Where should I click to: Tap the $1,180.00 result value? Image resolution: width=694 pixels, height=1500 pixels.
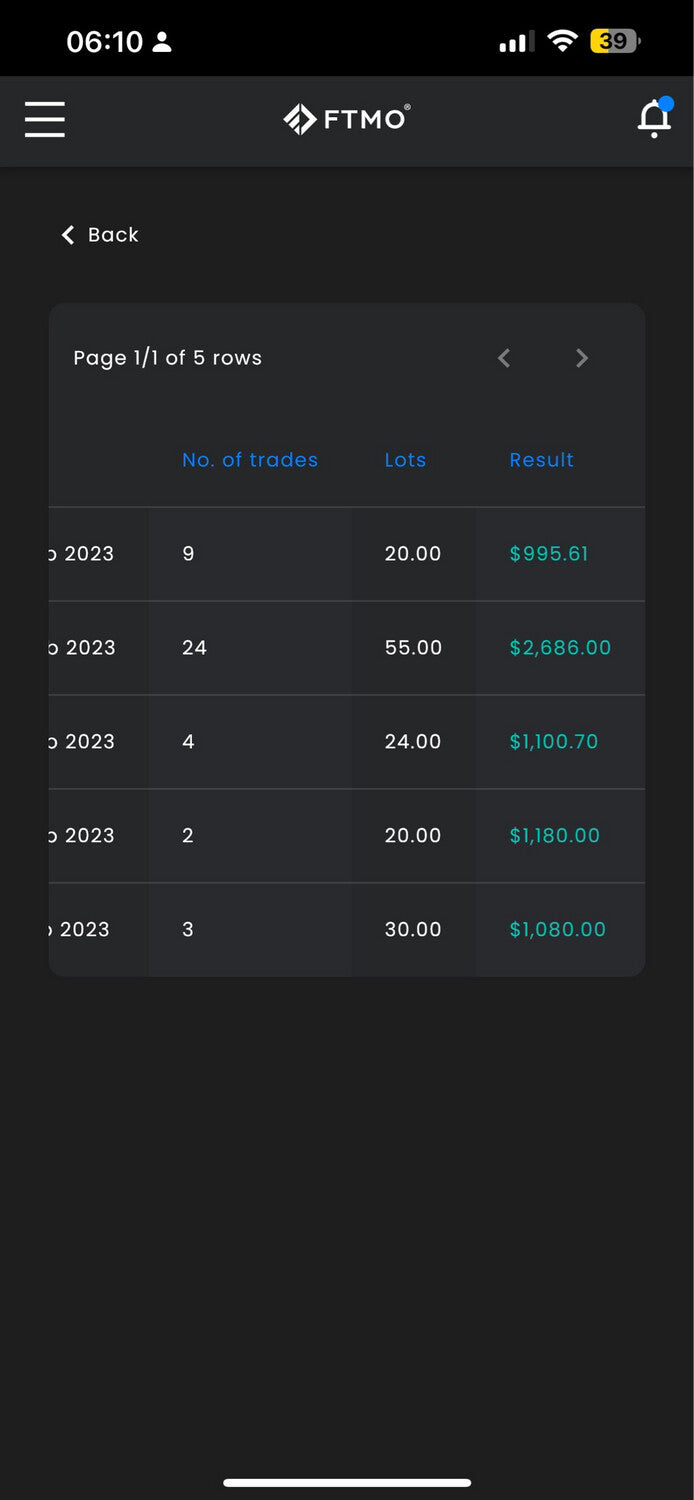click(x=555, y=836)
